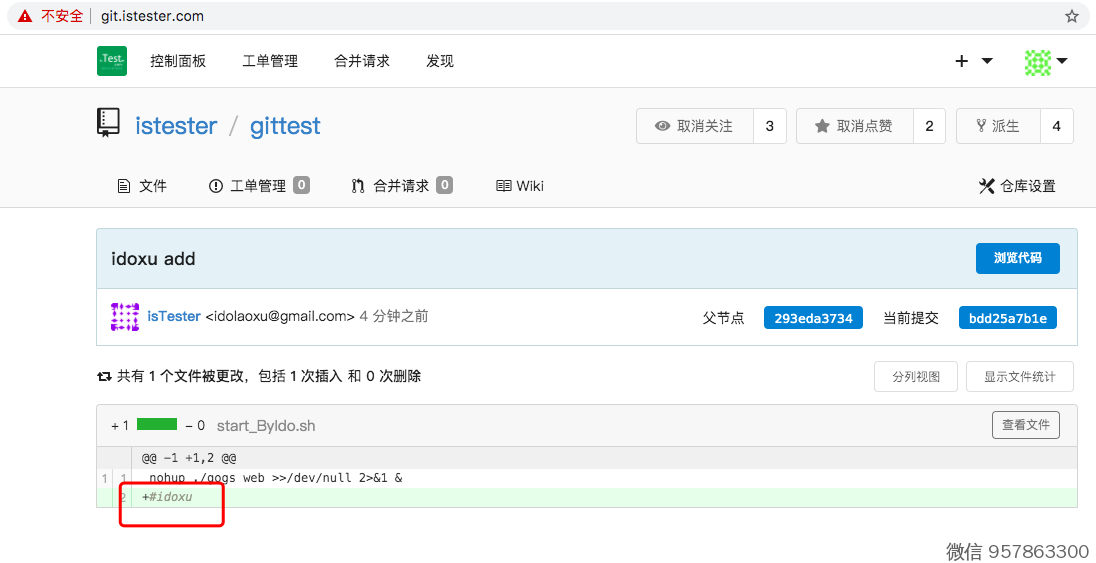The width and height of the screenshot is (1096, 563).
Task: Click the browser address bar URL
Action: pyautogui.click(x=152, y=16)
